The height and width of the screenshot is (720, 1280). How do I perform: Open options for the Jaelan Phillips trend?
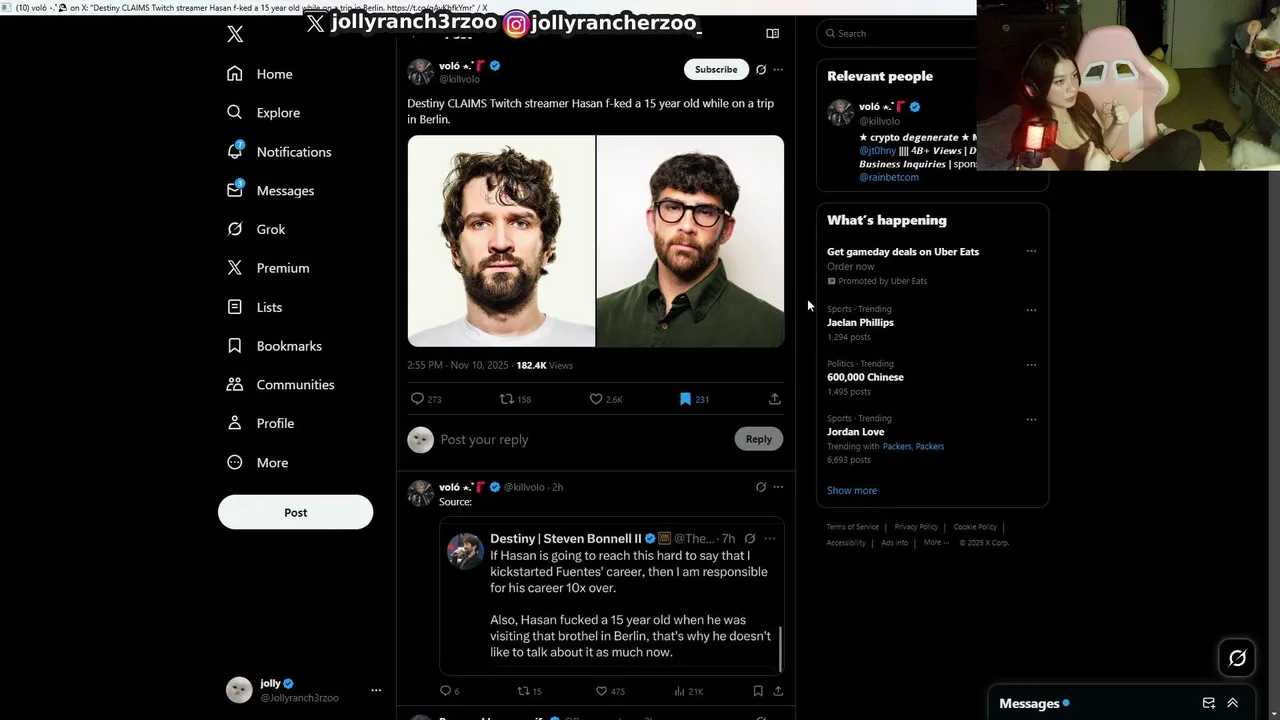tap(1031, 310)
